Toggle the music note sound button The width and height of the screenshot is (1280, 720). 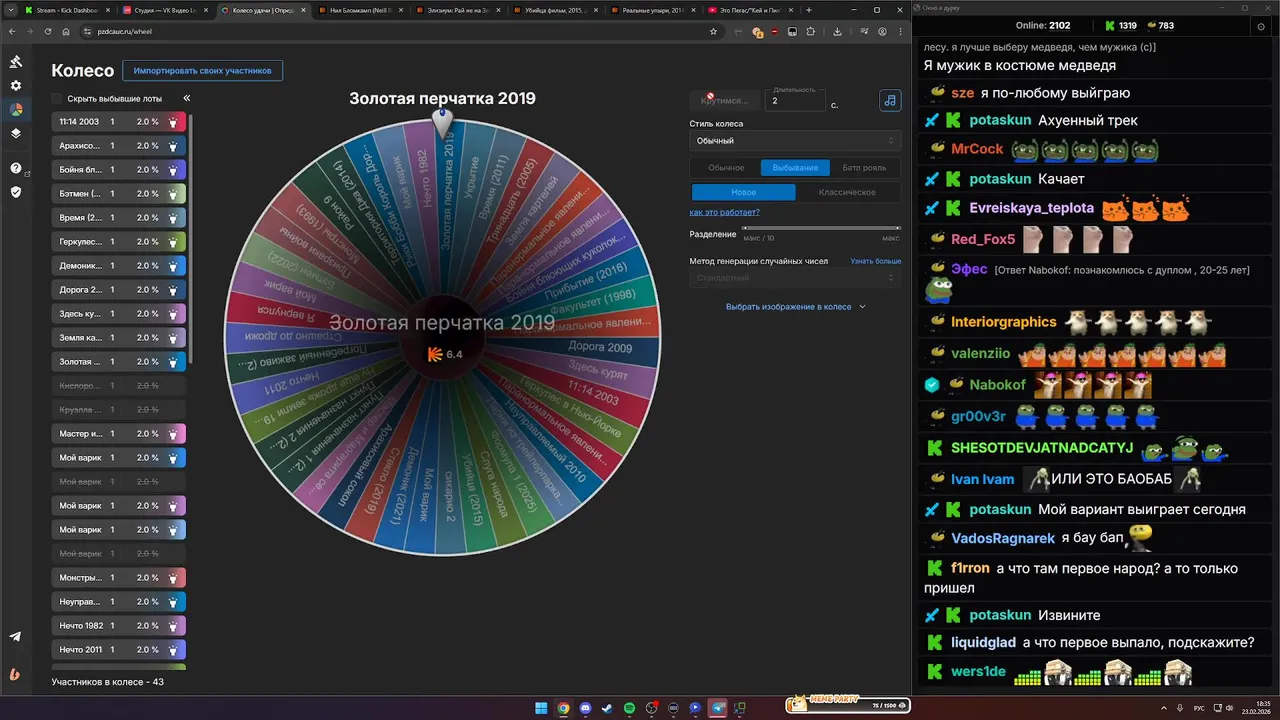click(889, 100)
